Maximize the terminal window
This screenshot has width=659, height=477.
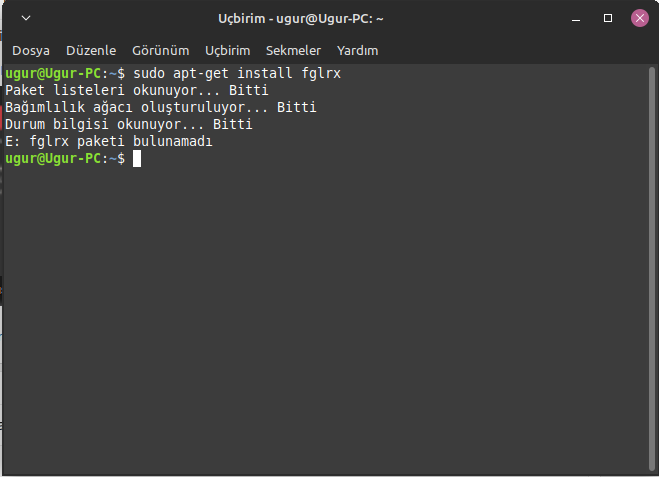[x=608, y=19]
